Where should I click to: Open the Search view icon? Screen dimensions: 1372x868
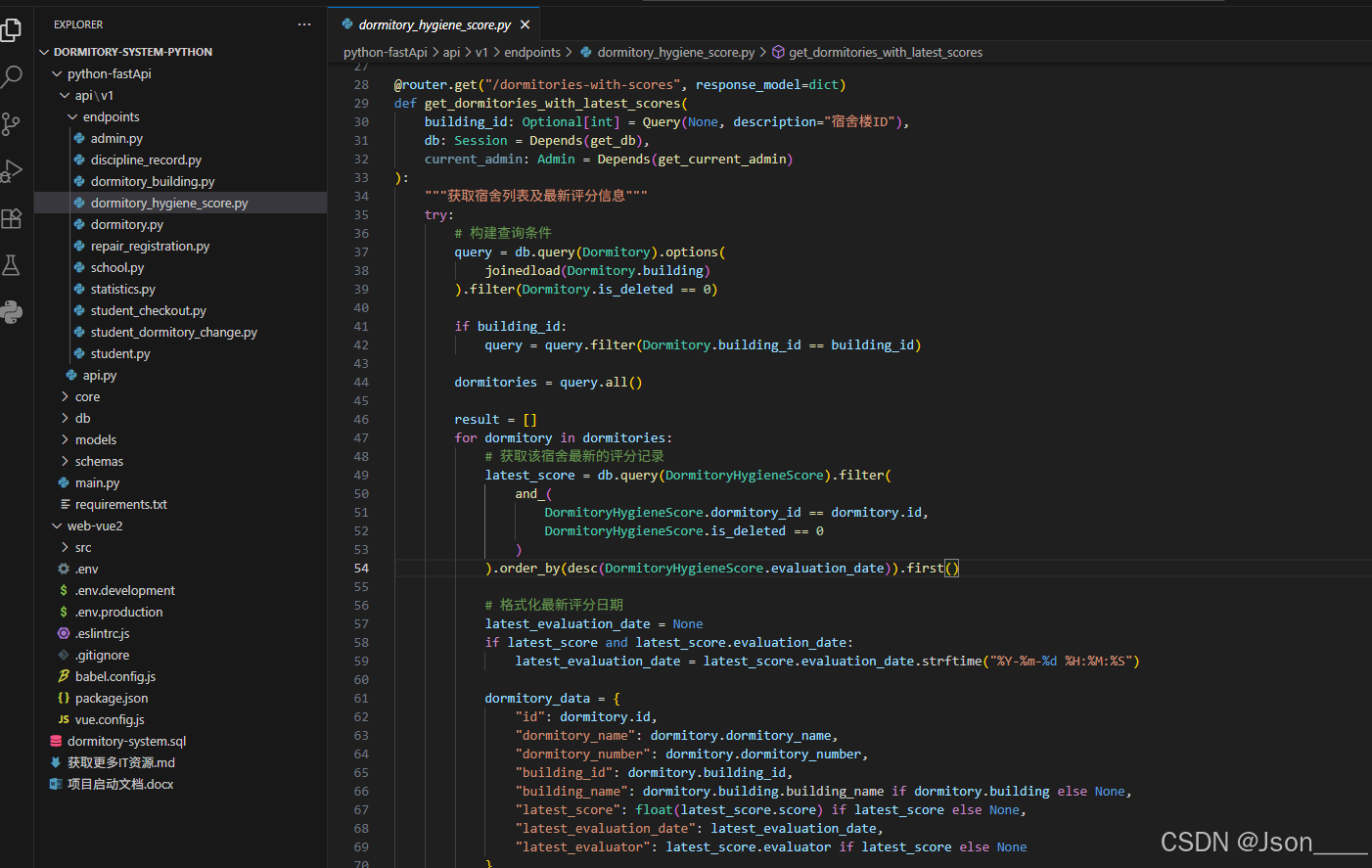11,77
